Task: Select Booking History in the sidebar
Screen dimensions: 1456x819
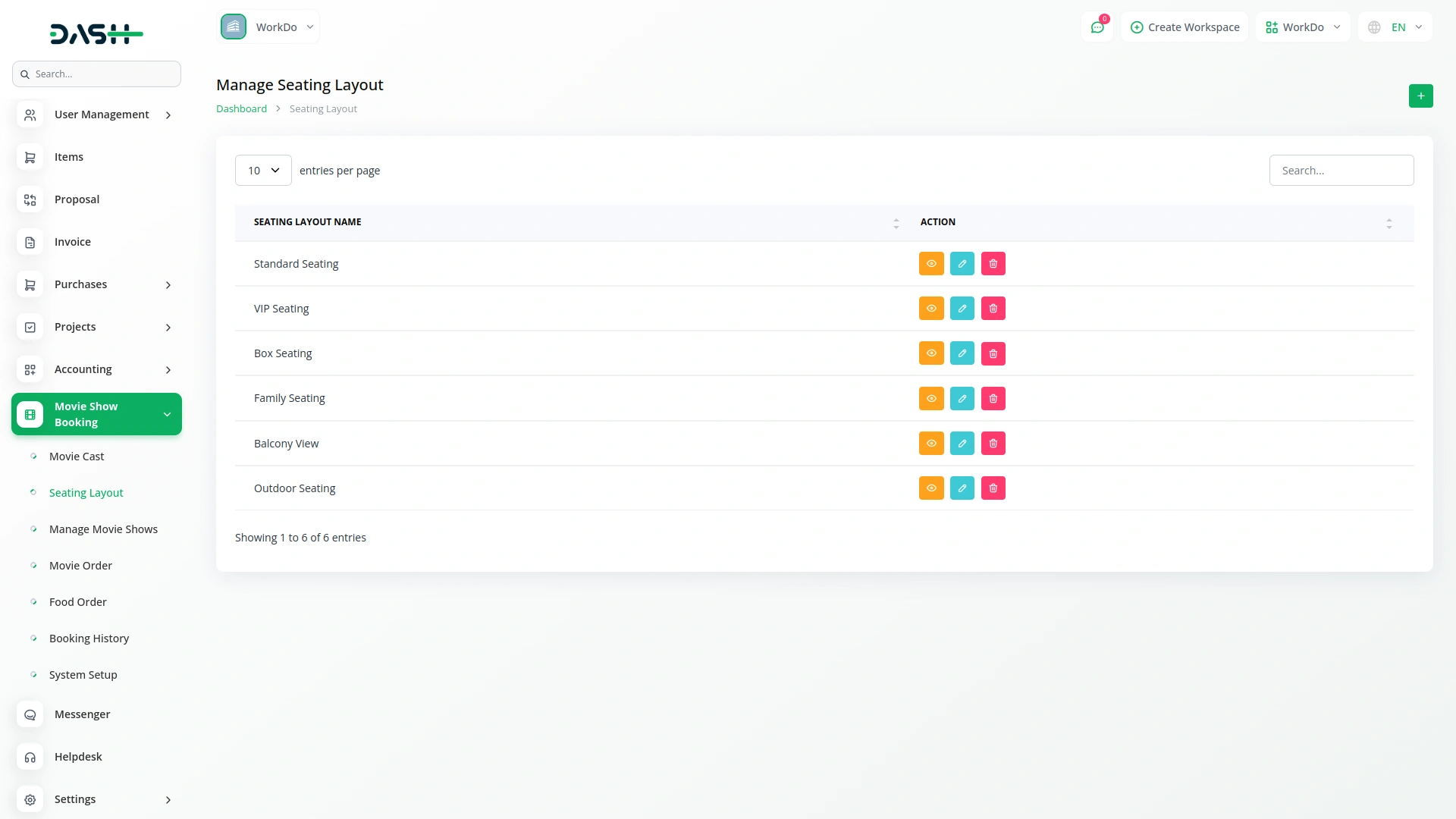Action: pos(89,639)
